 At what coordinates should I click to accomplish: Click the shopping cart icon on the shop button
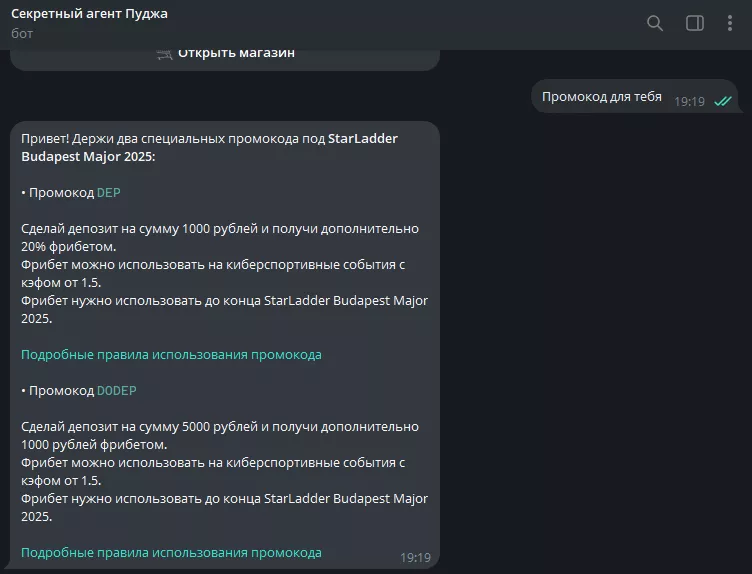(x=165, y=53)
